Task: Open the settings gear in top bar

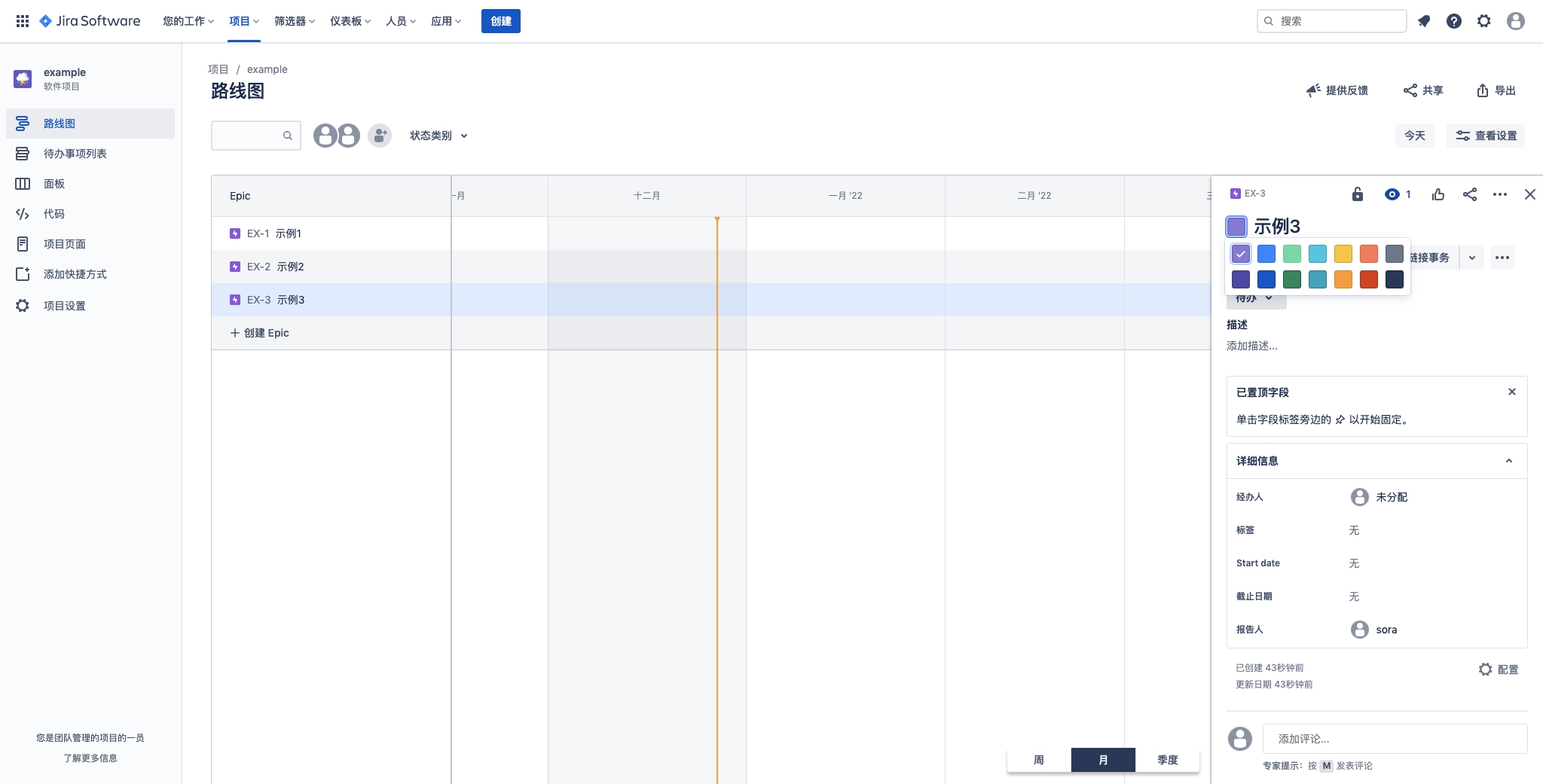Action: point(1484,21)
